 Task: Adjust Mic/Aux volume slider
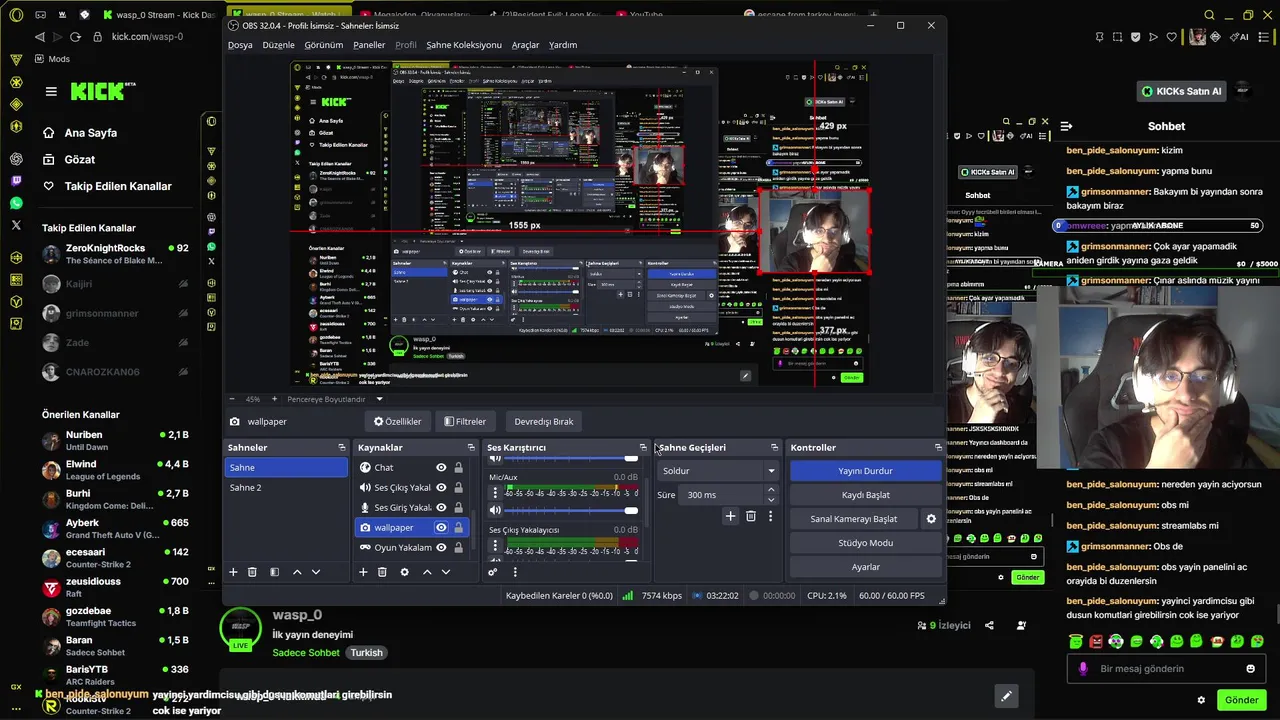click(572, 511)
